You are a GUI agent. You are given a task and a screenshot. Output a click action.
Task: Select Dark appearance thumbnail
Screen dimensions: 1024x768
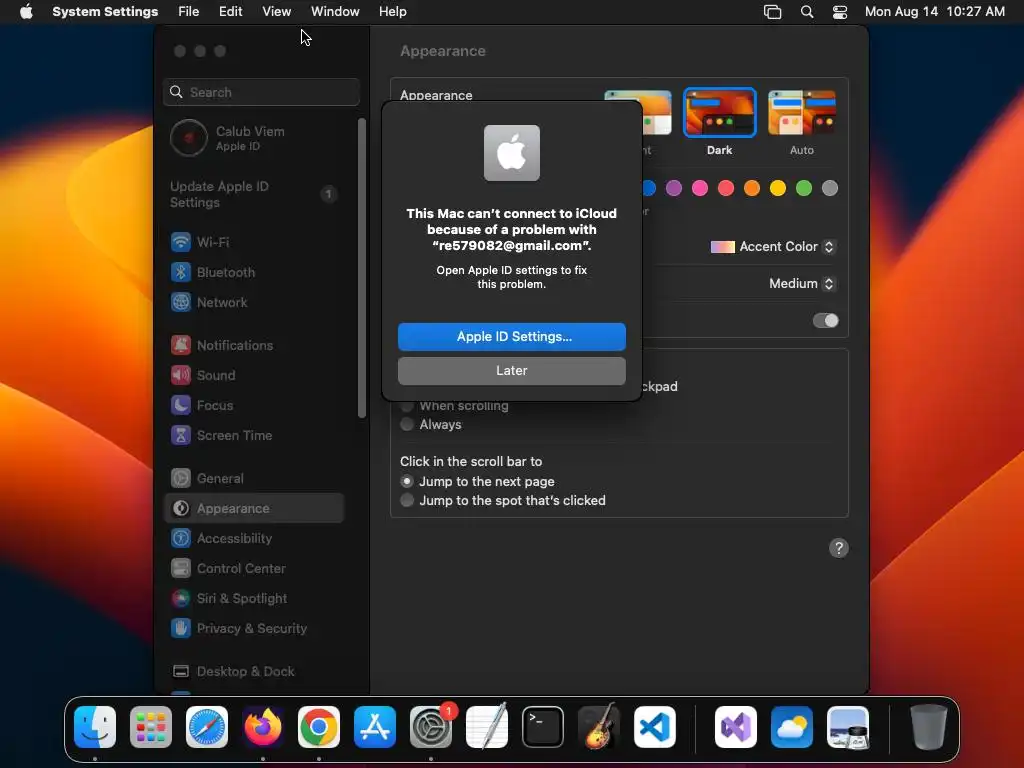[720, 112]
